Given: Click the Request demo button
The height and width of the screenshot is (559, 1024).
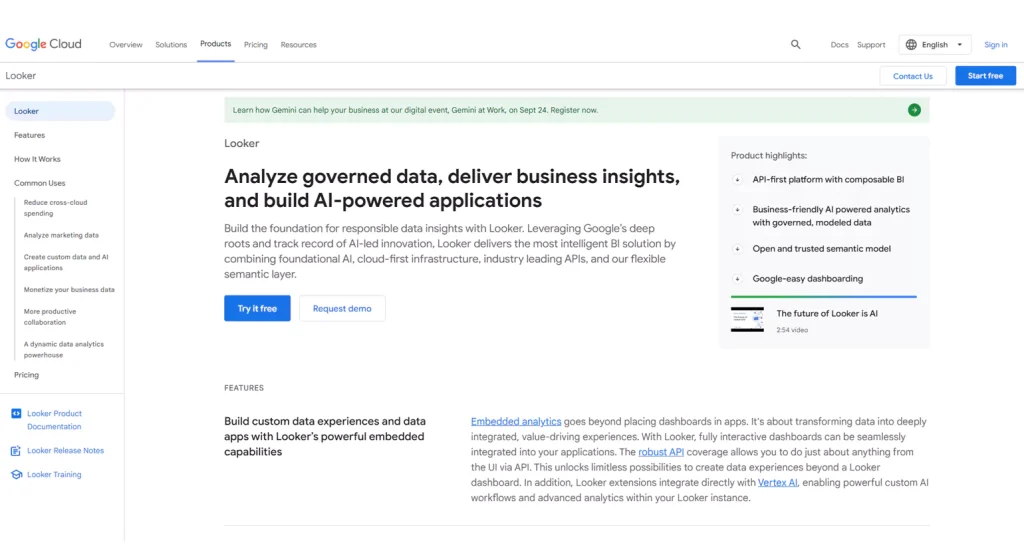Looking at the screenshot, I should click(342, 309).
